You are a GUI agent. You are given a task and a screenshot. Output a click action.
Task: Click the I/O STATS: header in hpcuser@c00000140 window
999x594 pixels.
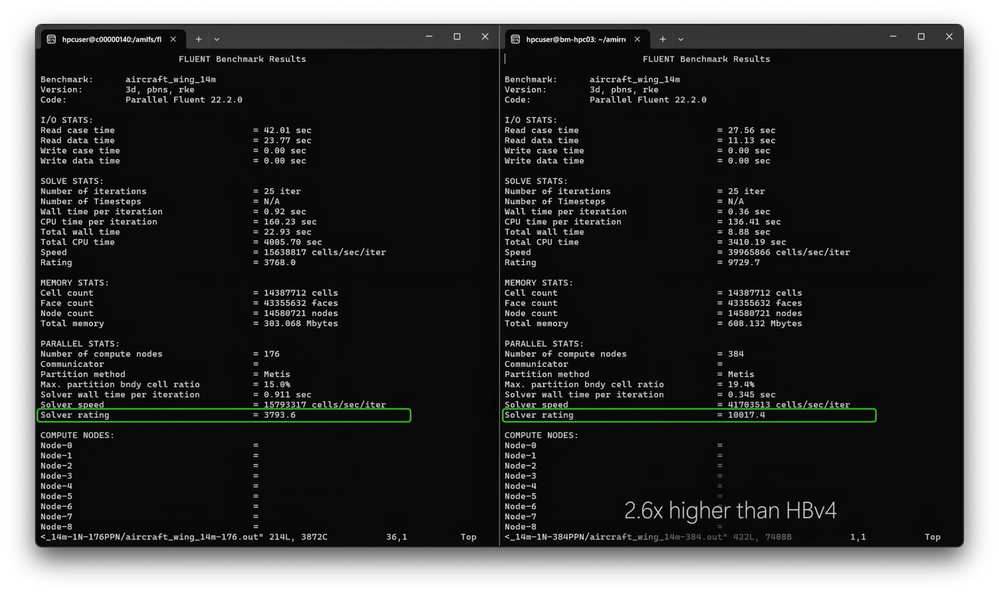(x=66, y=120)
